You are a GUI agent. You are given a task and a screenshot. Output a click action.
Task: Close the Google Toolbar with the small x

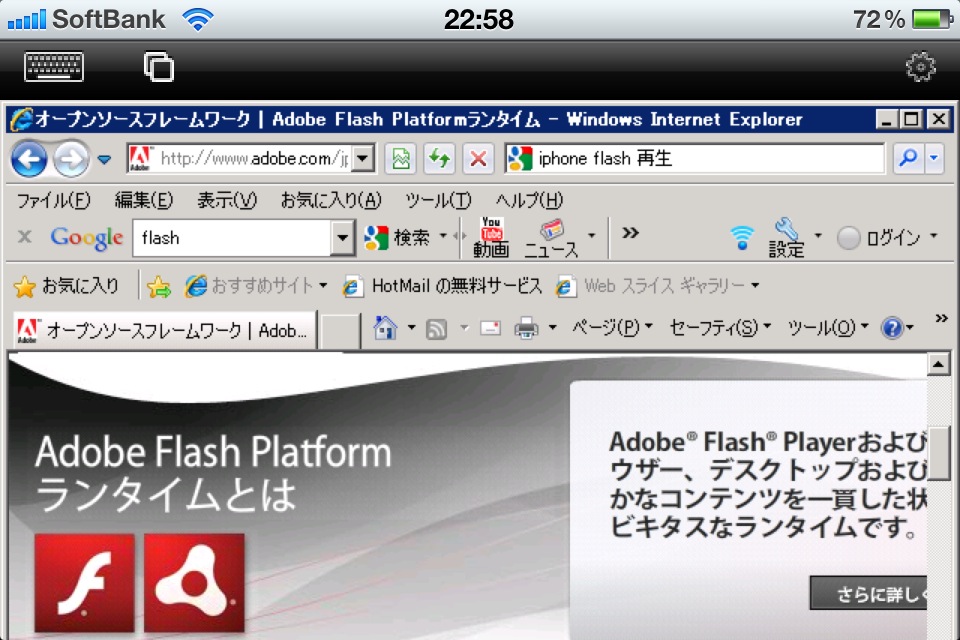click(x=24, y=236)
